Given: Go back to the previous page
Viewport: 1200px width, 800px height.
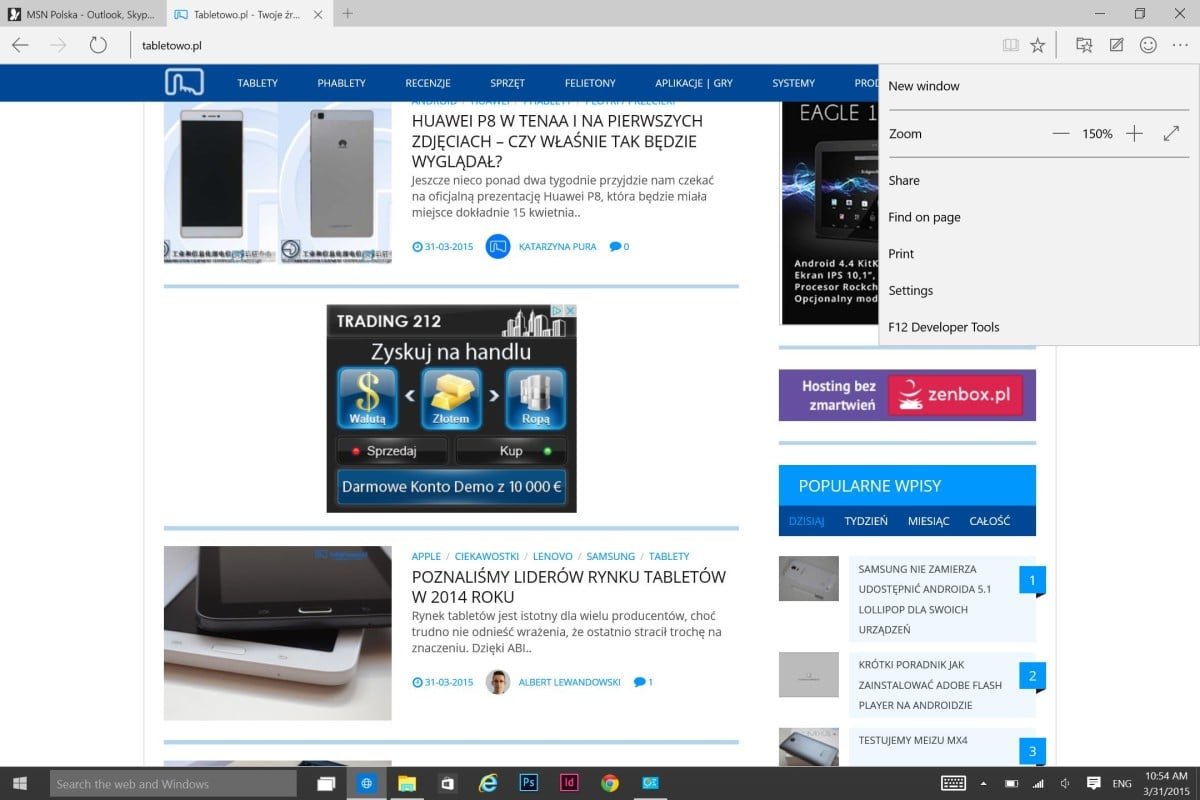Looking at the screenshot, I should (20, 45).
